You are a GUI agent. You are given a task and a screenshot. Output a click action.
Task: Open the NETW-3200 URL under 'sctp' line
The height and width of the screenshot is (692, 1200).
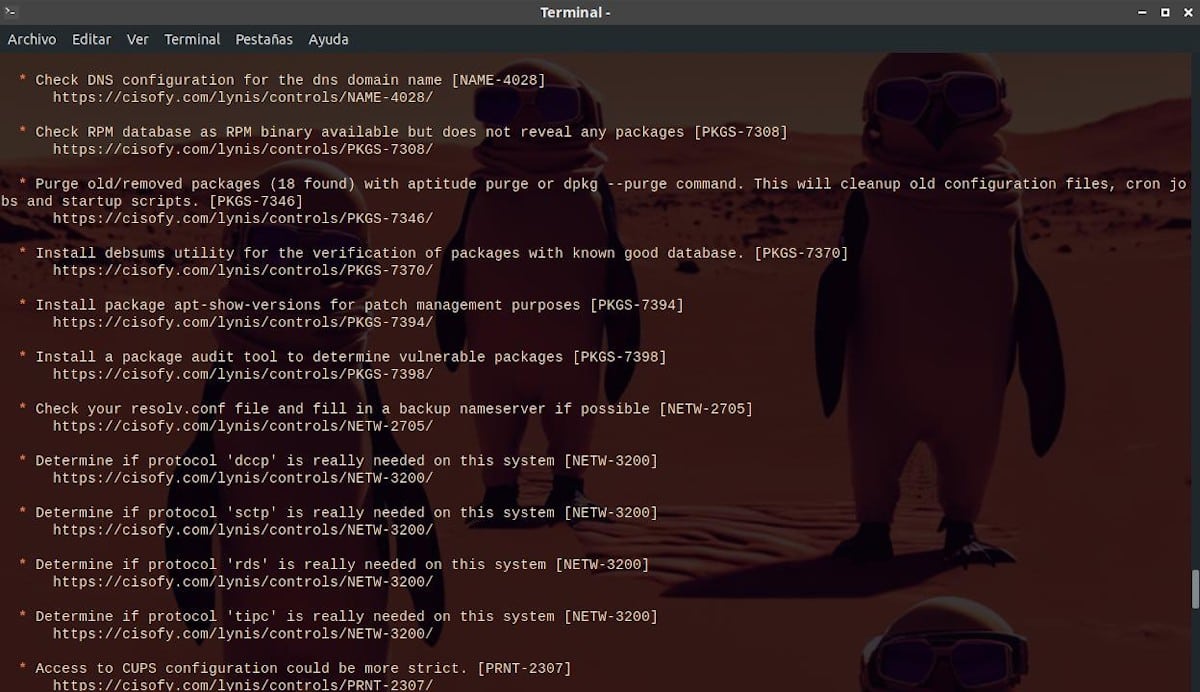(243, 530)
